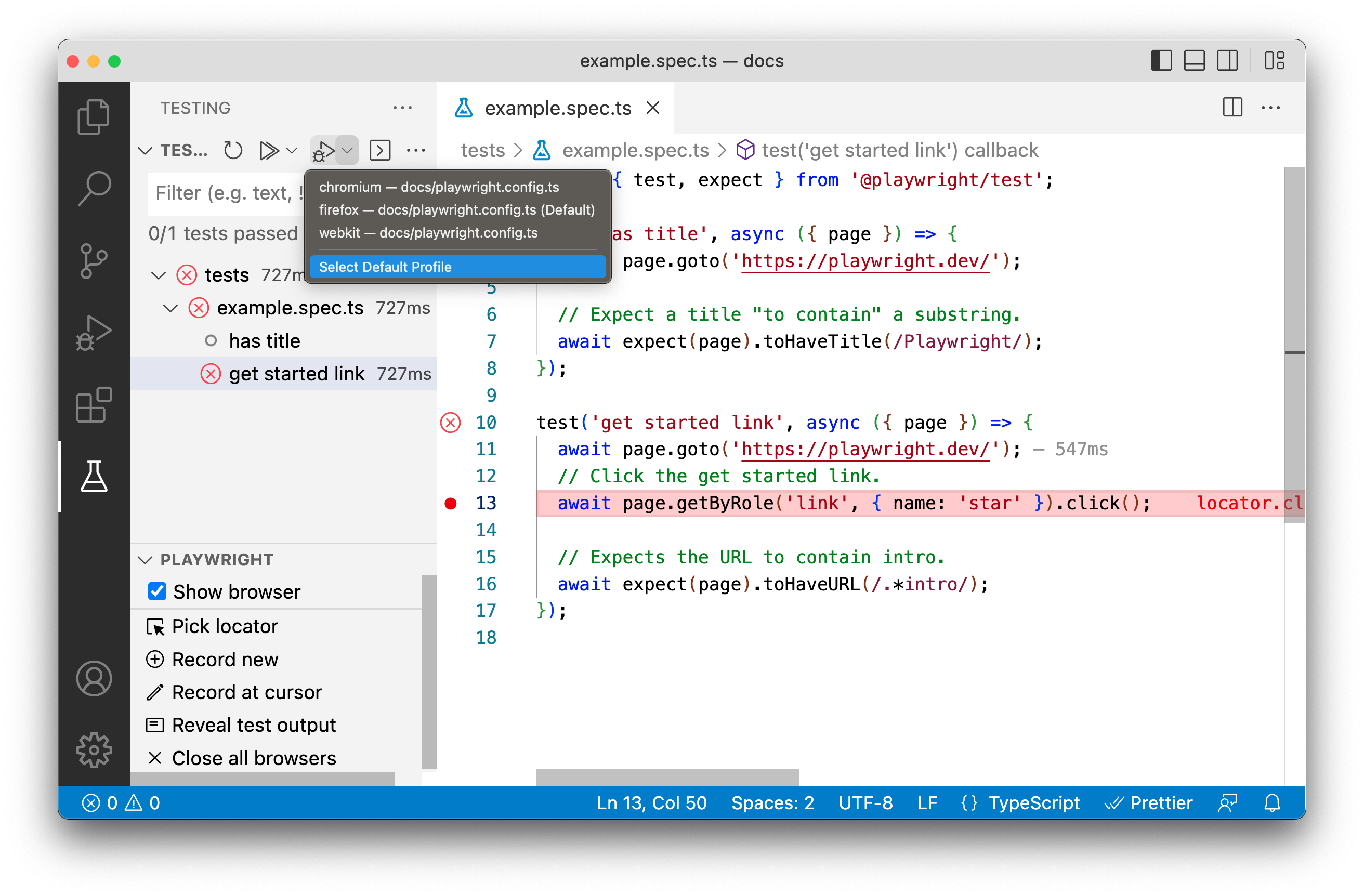Select firefox as default test profile
This screenshot has height=896, width=1364.
point(456,210)
